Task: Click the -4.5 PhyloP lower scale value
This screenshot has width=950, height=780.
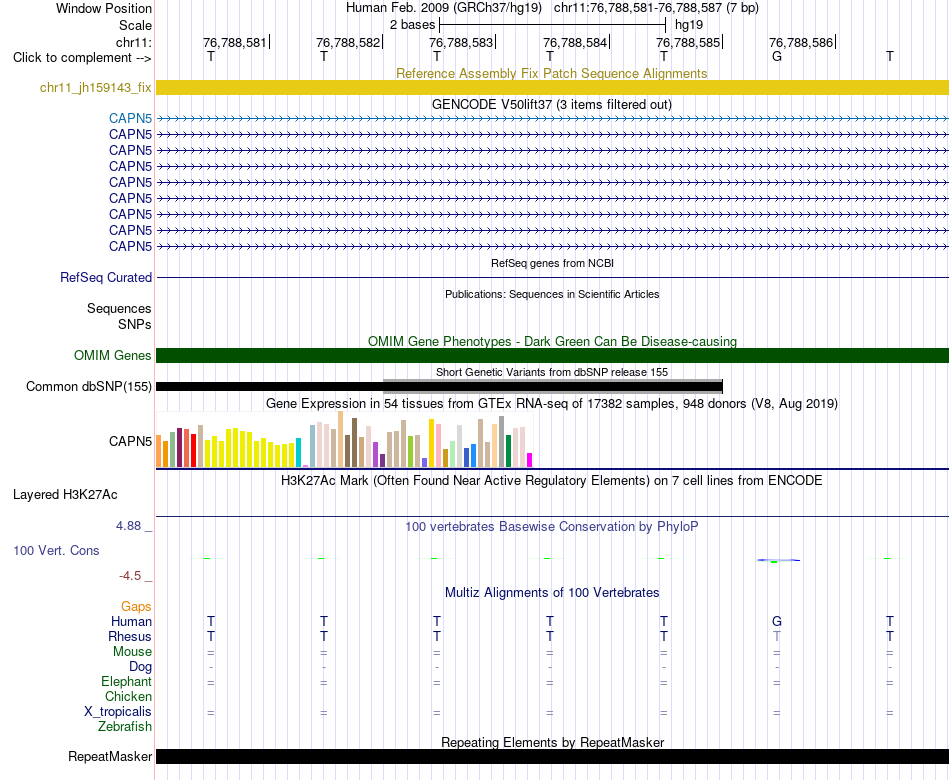Action: click(130, 576)
